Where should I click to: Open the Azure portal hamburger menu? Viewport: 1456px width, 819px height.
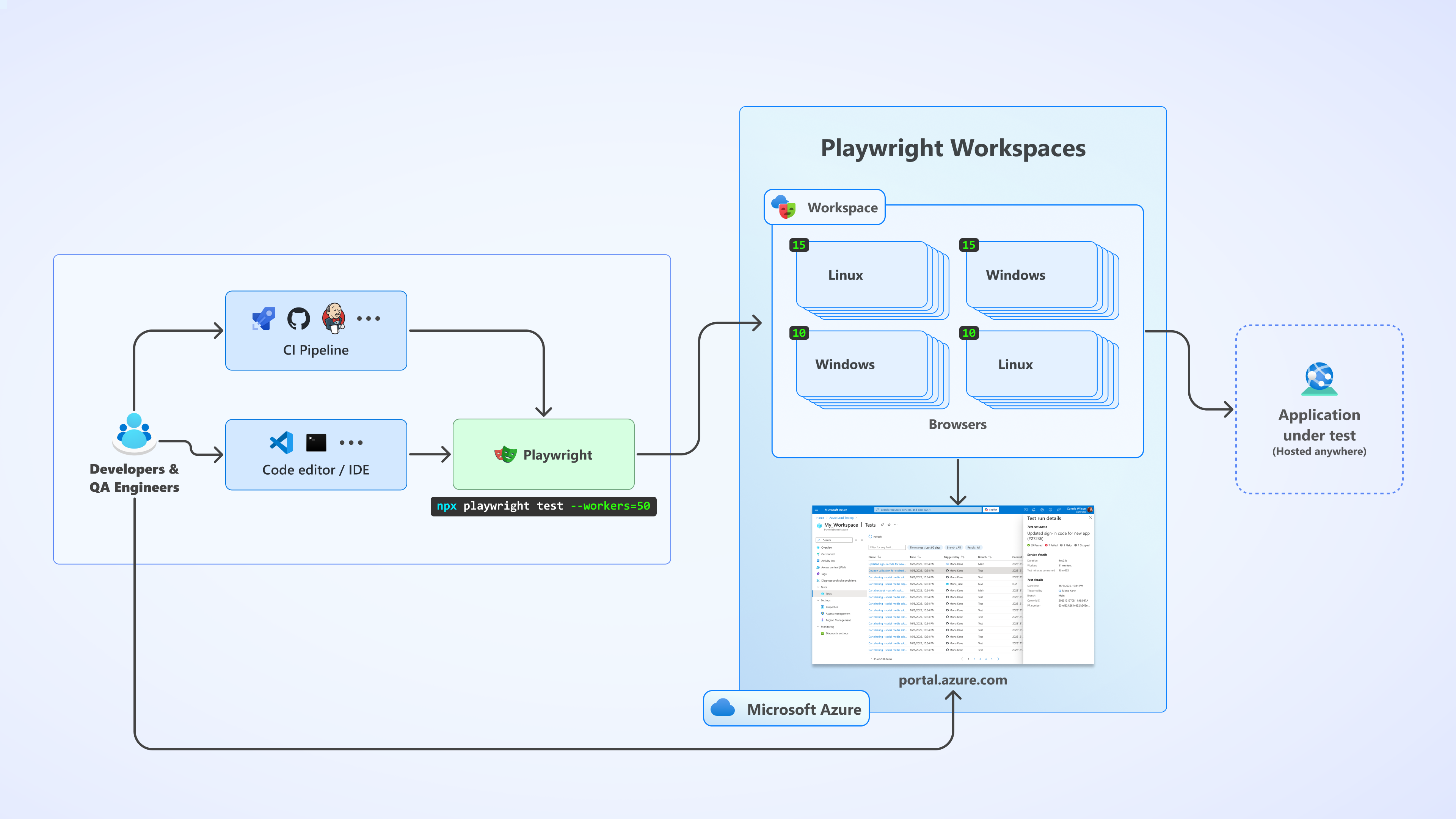click(817, 510)
